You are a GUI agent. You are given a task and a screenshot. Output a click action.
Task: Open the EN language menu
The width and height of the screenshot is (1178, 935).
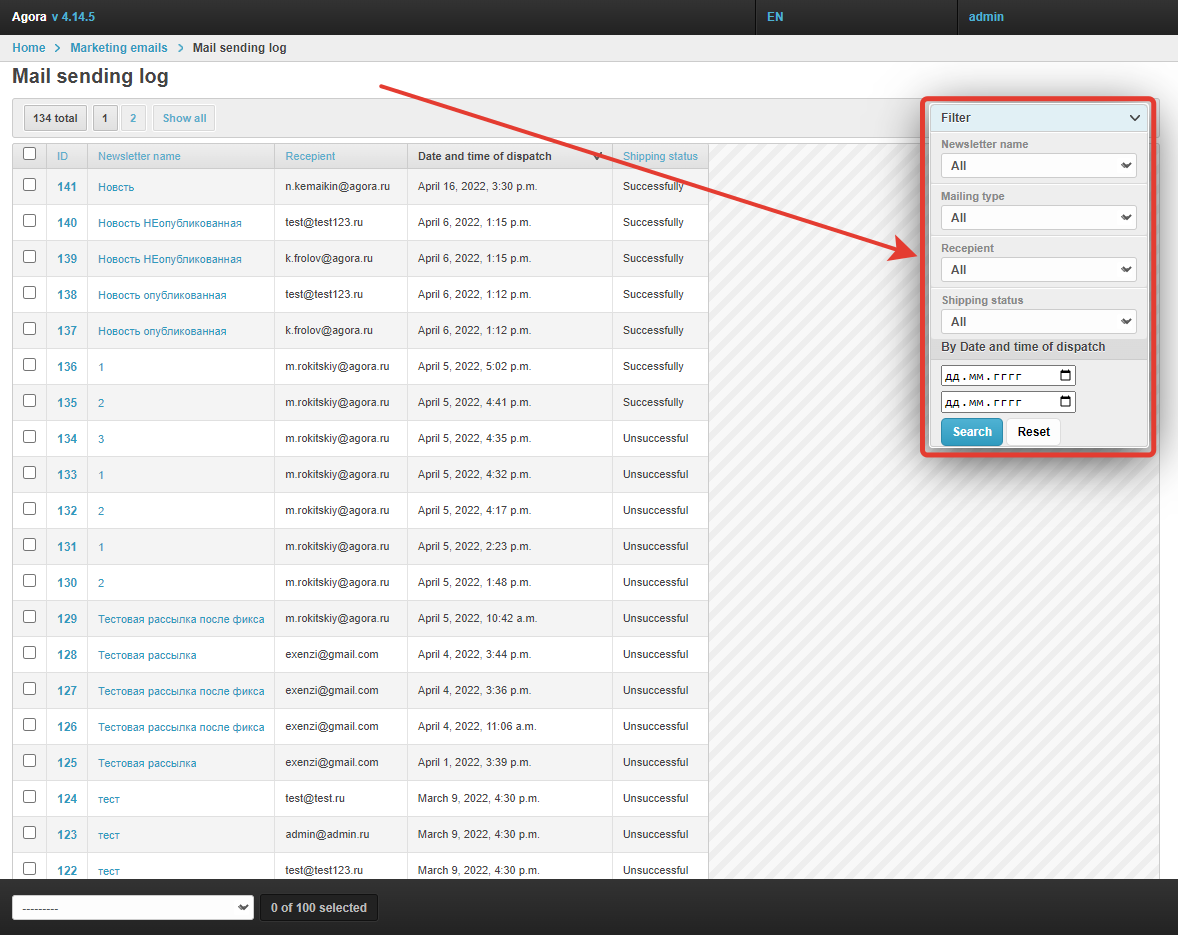775,17
